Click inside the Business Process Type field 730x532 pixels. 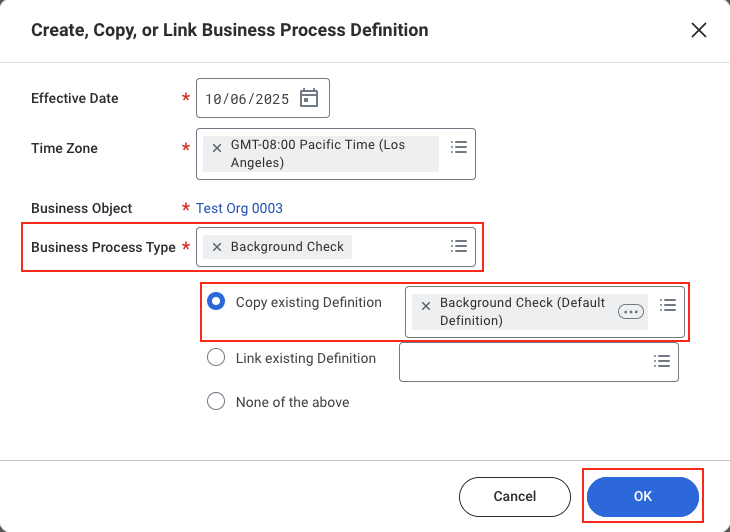click(x=336, y=247)
